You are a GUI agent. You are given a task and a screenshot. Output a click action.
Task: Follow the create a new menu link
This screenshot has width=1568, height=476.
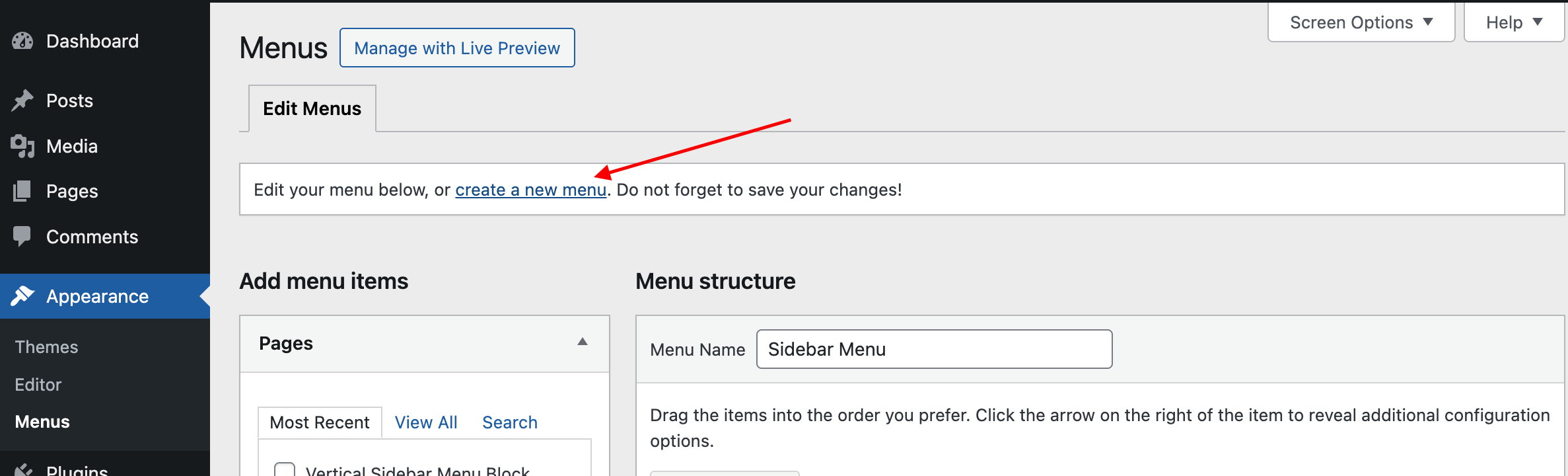coord(530,190)
